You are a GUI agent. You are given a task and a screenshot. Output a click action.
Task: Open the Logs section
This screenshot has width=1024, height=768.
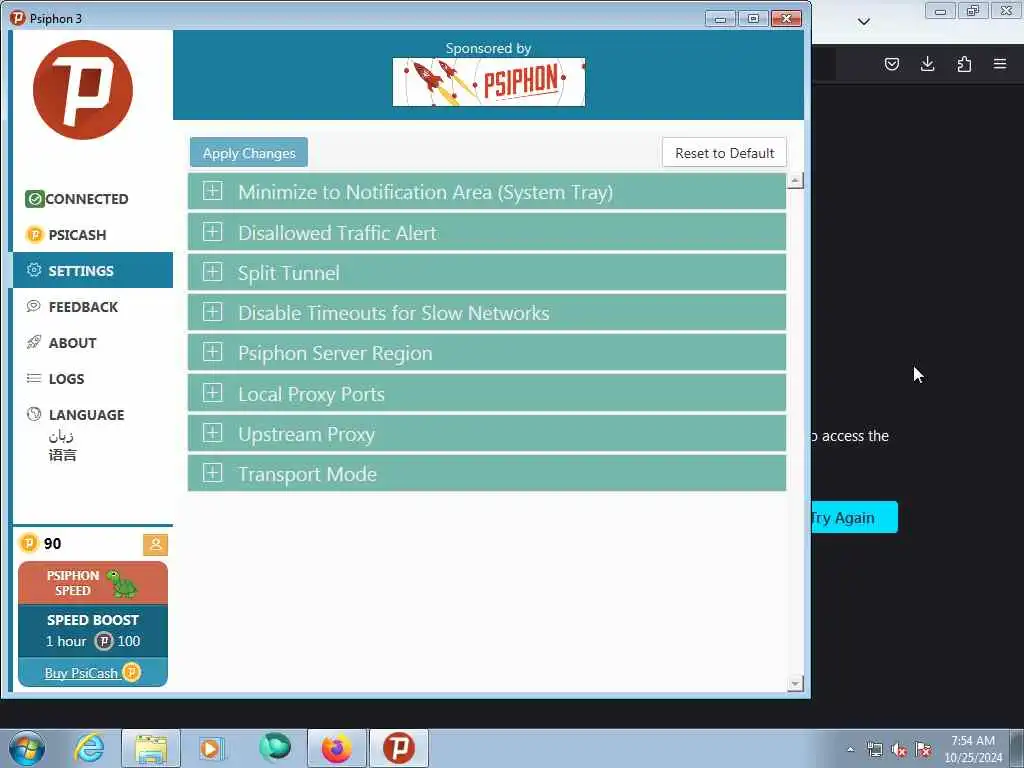[x=93, y=379]
